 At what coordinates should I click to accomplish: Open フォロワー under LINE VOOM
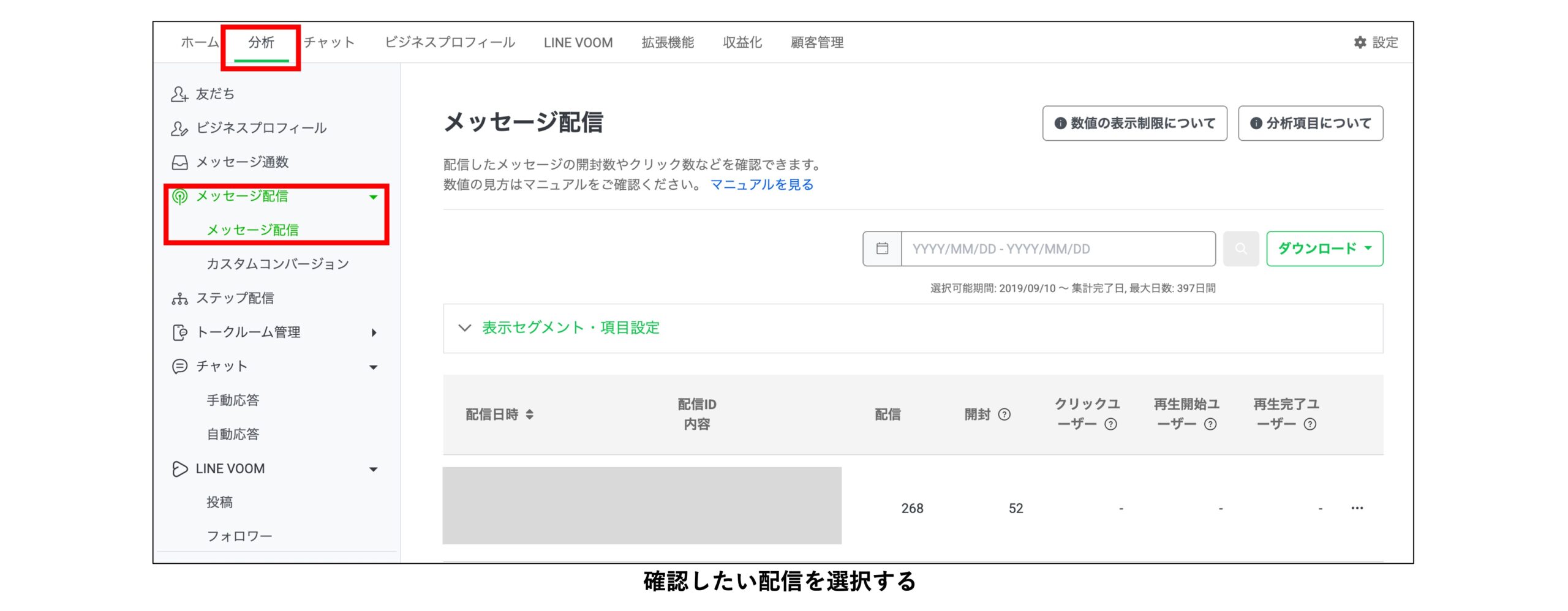[x=239, y=536]
